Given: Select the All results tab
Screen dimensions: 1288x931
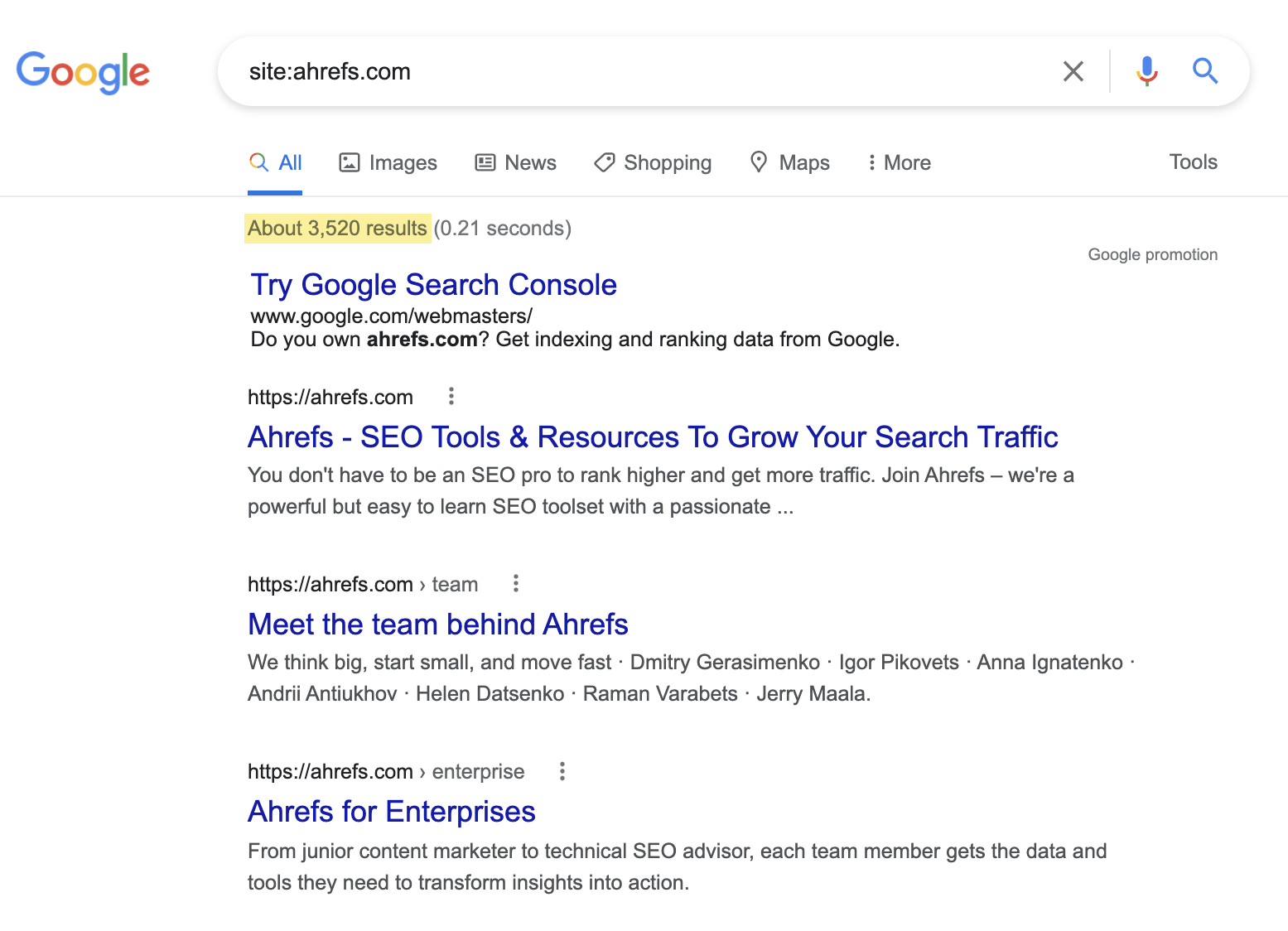Looking at the screenshot, I should [276, 163].
